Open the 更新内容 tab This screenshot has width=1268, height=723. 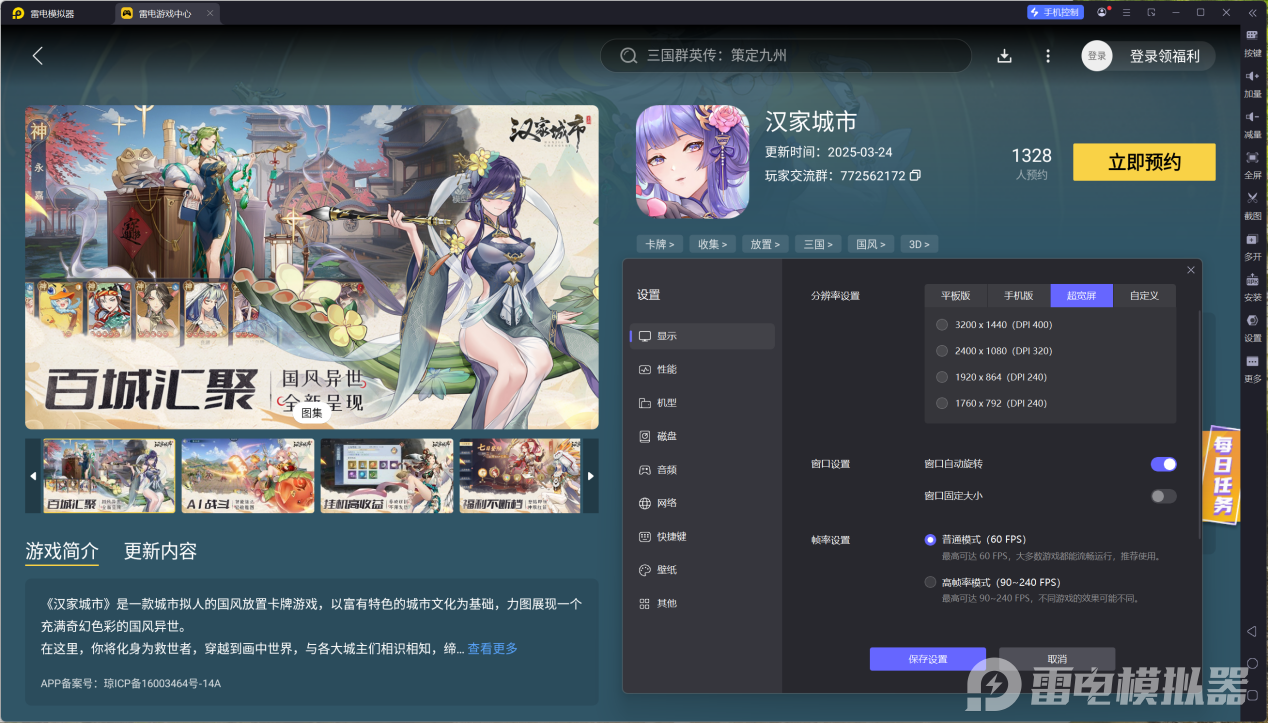[x=160, y=550]
